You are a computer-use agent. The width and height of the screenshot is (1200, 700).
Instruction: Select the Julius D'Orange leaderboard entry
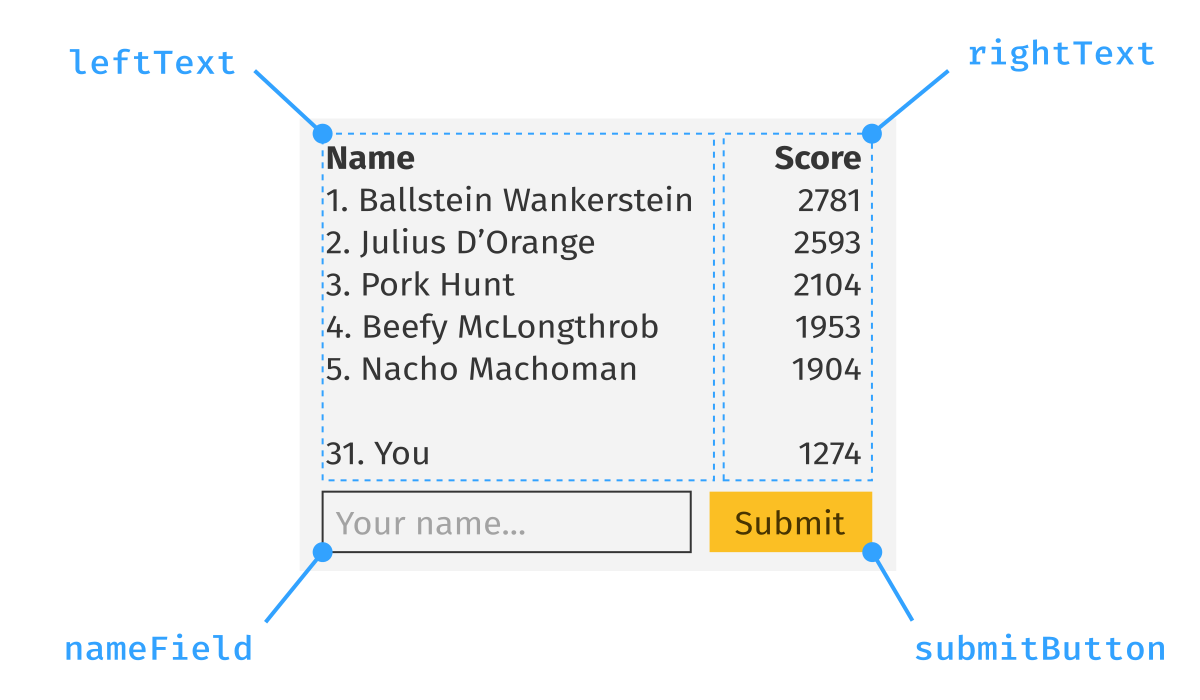[x=461, y=243]
